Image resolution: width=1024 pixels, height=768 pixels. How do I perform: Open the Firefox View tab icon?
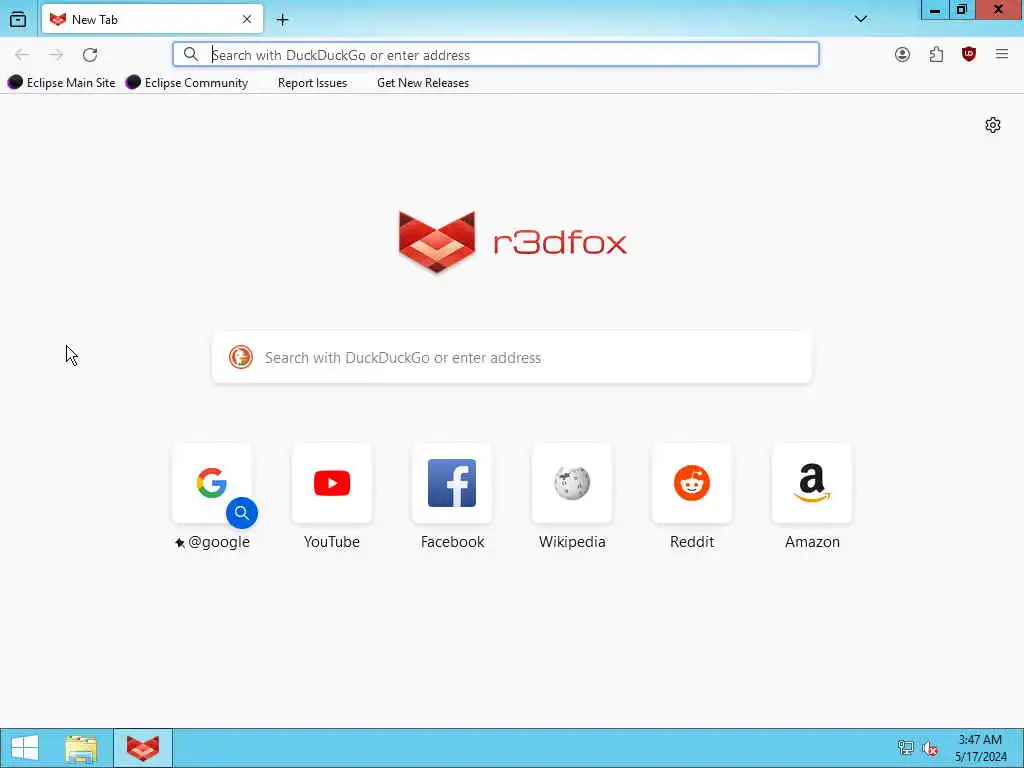(18, 20)
